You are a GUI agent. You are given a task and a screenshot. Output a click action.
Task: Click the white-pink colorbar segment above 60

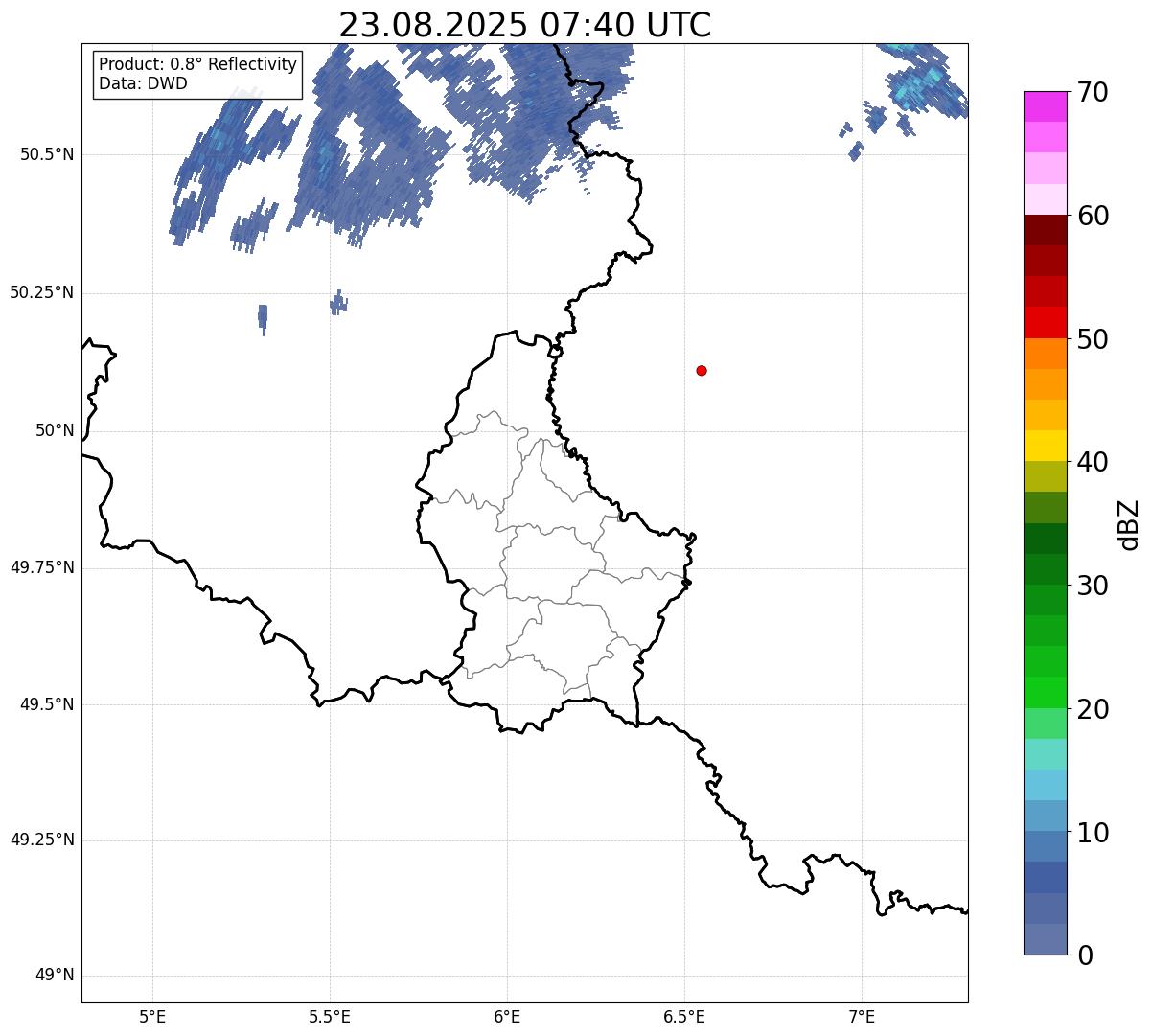(x=1046, y=199)
